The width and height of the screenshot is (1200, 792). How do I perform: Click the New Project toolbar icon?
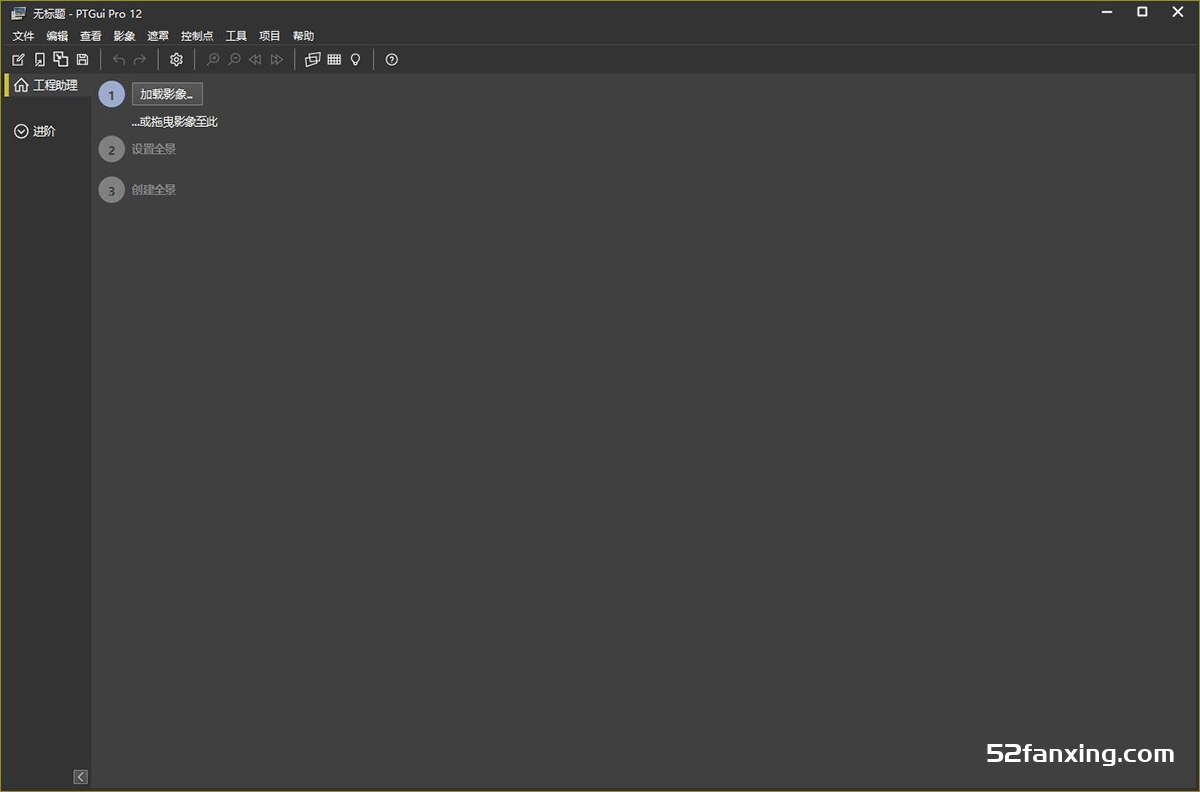18,60
